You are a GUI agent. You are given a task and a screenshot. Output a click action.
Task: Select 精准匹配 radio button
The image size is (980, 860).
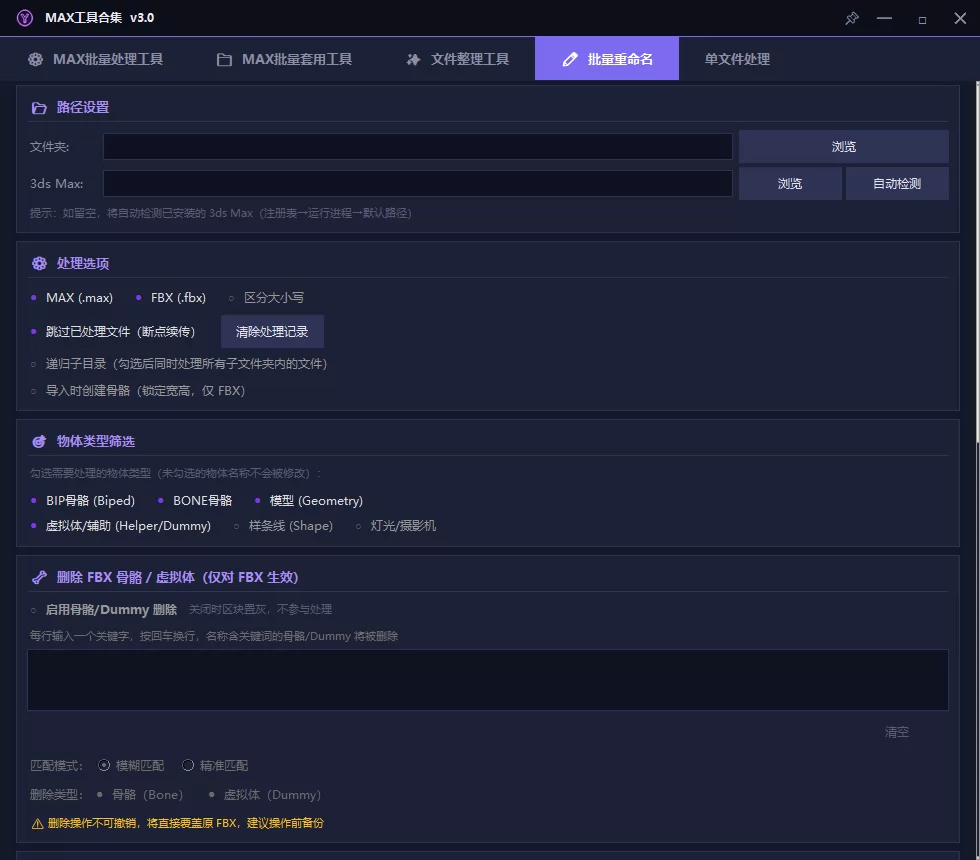coord(215,766)
